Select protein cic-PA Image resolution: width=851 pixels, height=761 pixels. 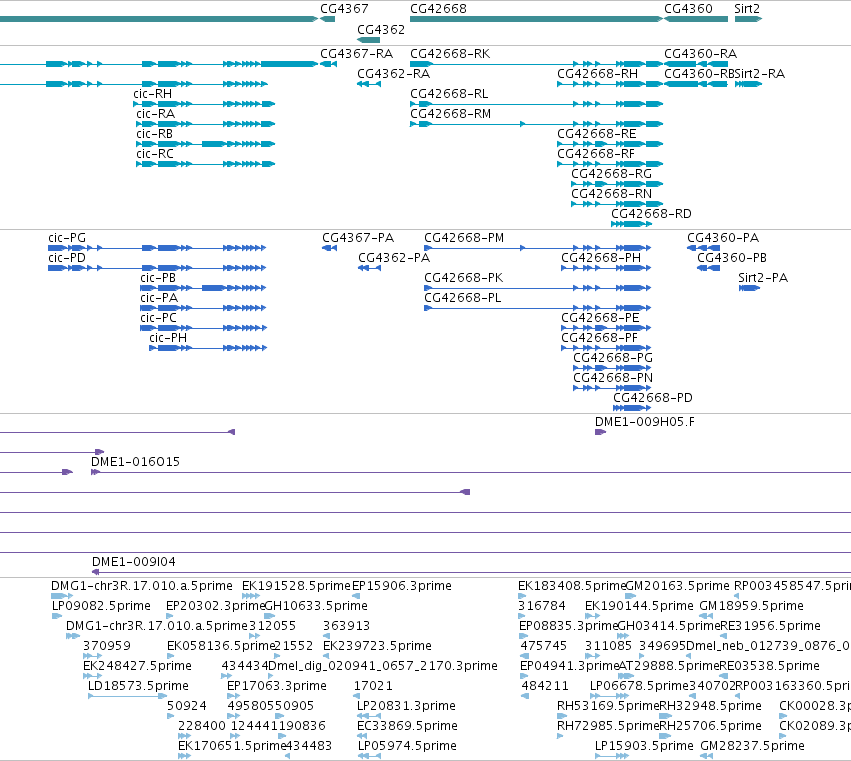pyautogui.click(x=159, y=298)
